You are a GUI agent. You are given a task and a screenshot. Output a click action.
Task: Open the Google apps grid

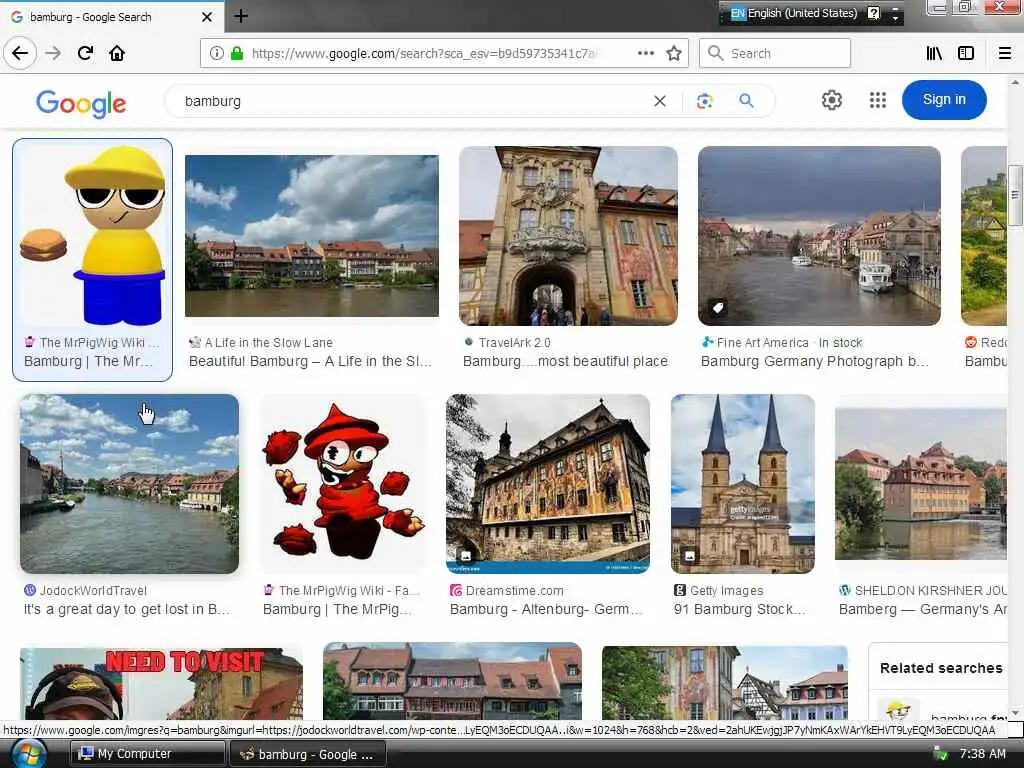878,100
